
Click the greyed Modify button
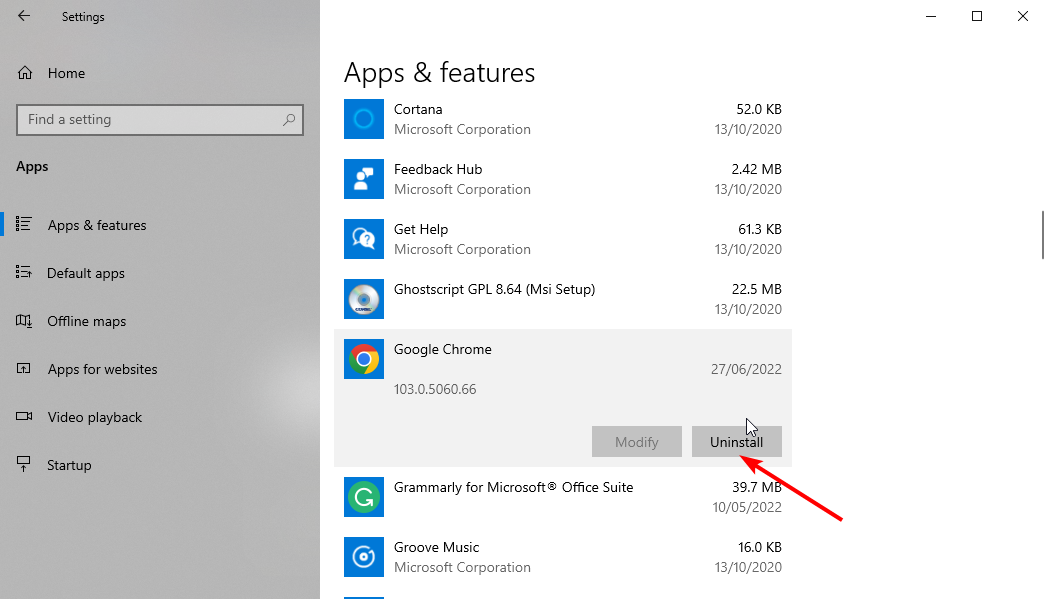tap(636, 442)
